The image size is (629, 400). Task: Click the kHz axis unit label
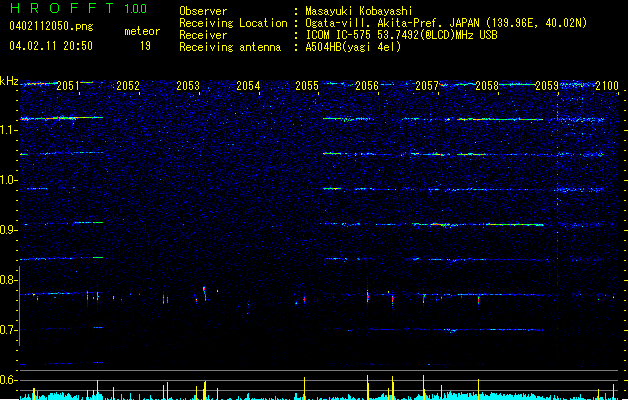(x=9, y=81)
